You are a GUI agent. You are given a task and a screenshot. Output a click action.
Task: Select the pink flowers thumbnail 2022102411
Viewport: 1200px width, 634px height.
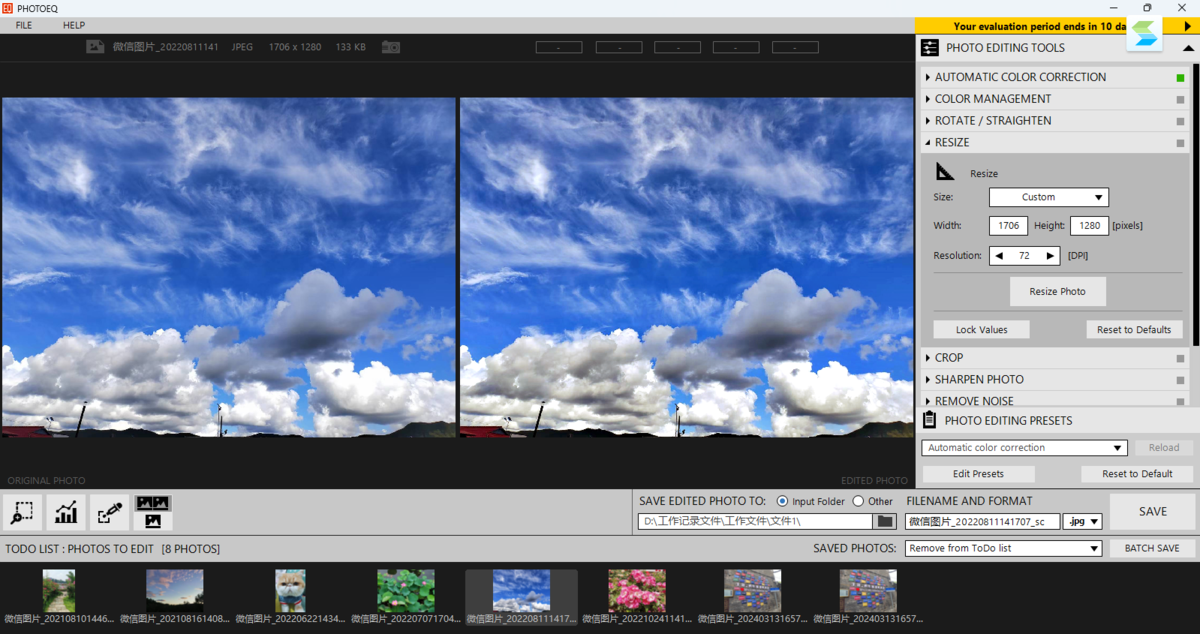[x=637, y=591]
